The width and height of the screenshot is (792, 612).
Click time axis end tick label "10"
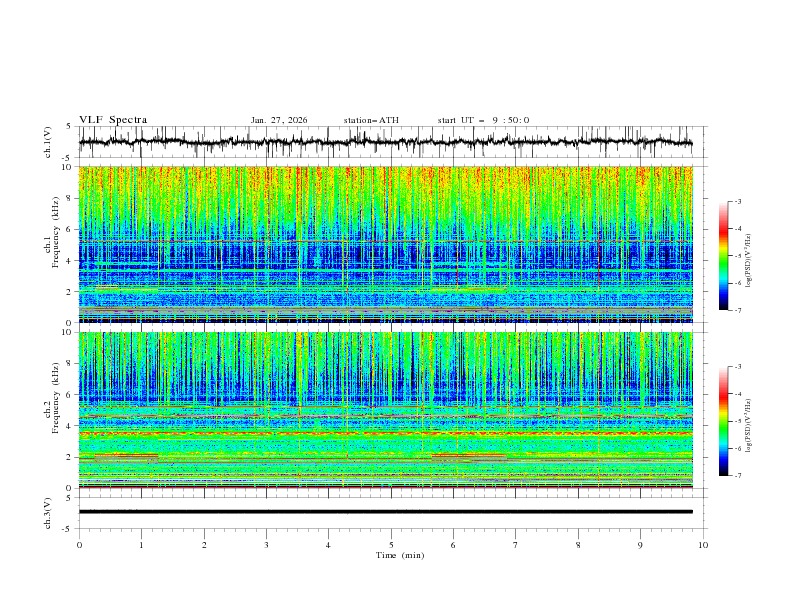[703, 545]
